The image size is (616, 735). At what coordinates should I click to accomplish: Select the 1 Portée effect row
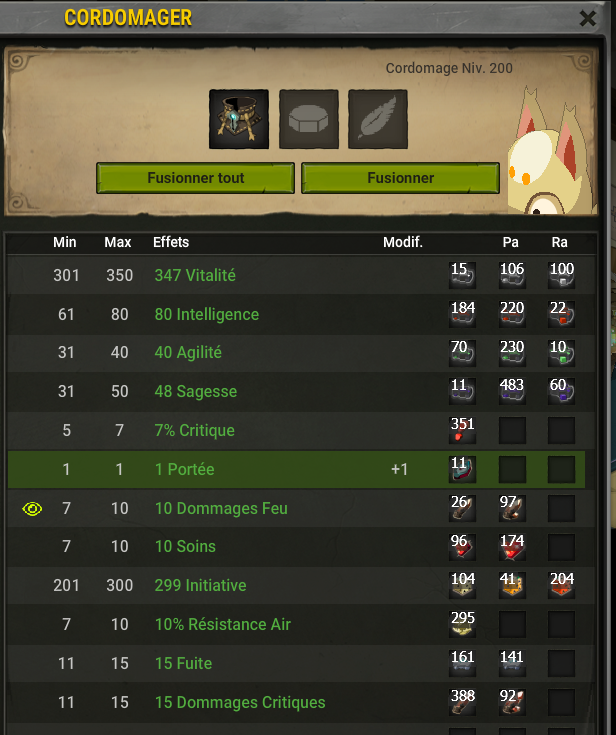click(x=296, y=469)
